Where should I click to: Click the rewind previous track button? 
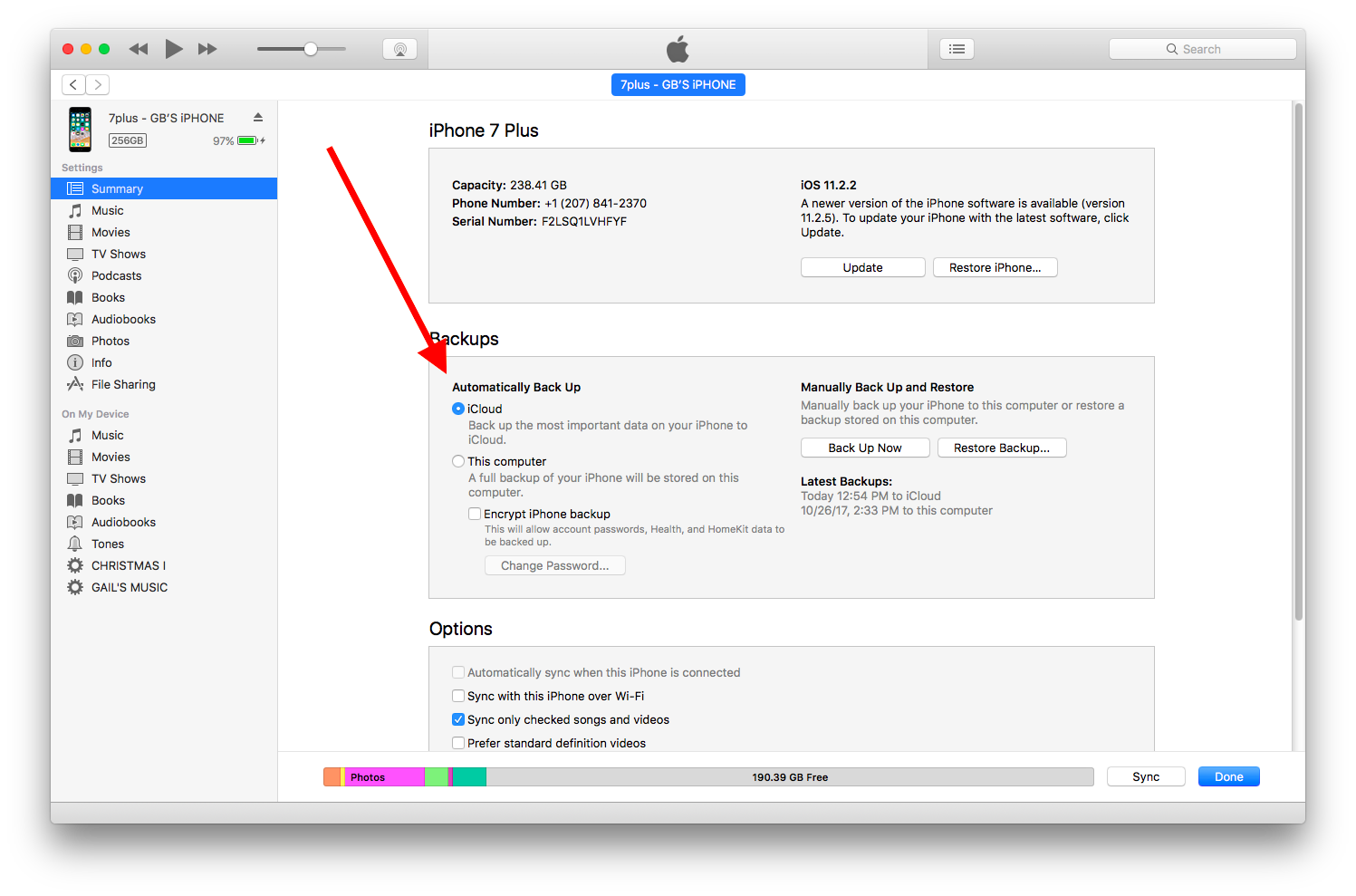coord(139,49)
